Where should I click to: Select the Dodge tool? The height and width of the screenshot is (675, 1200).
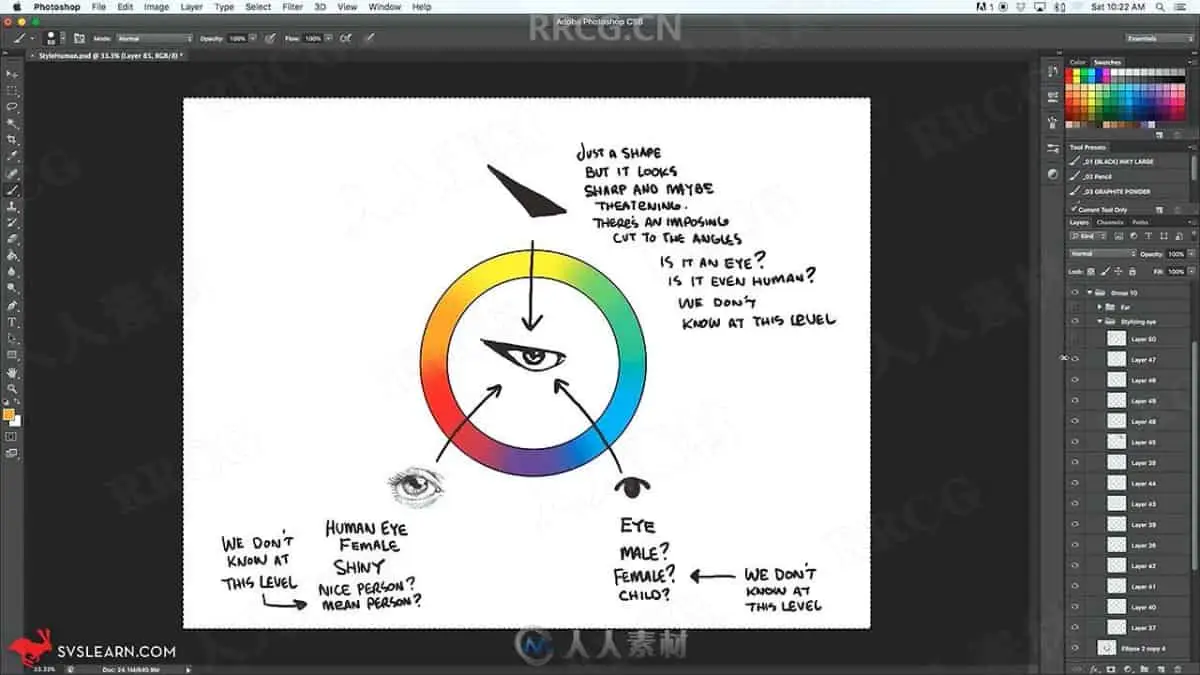point(12,288)
